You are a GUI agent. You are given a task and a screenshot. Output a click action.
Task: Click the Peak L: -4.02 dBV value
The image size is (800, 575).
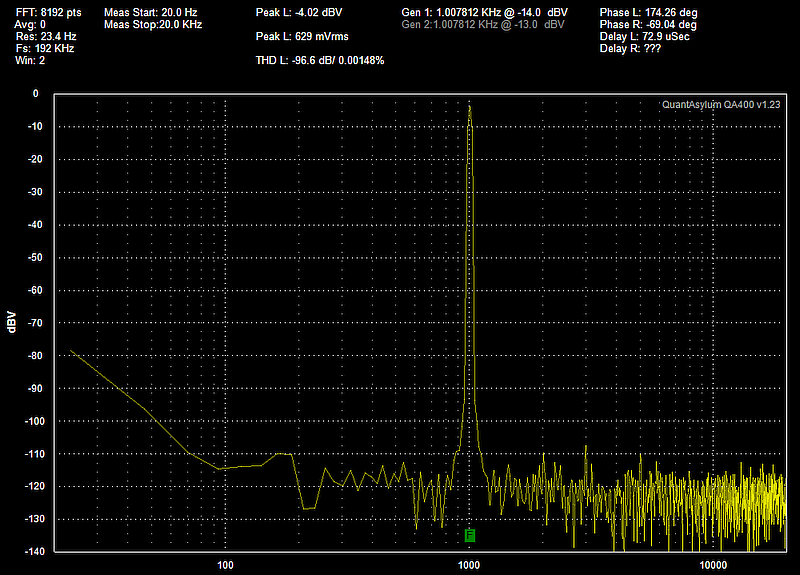tap(299, 12)
